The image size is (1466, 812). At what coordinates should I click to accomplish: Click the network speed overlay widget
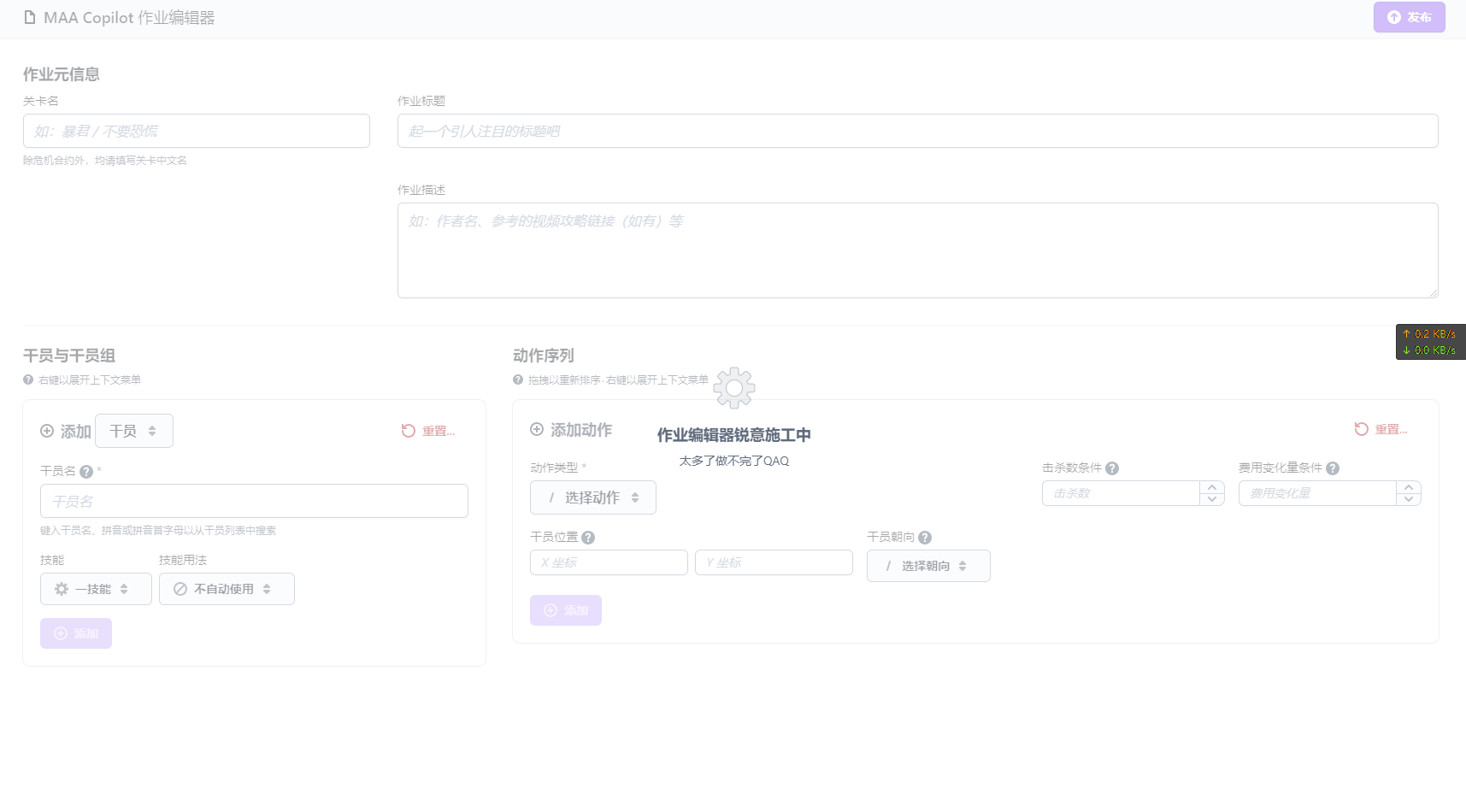coord(1431,342)
